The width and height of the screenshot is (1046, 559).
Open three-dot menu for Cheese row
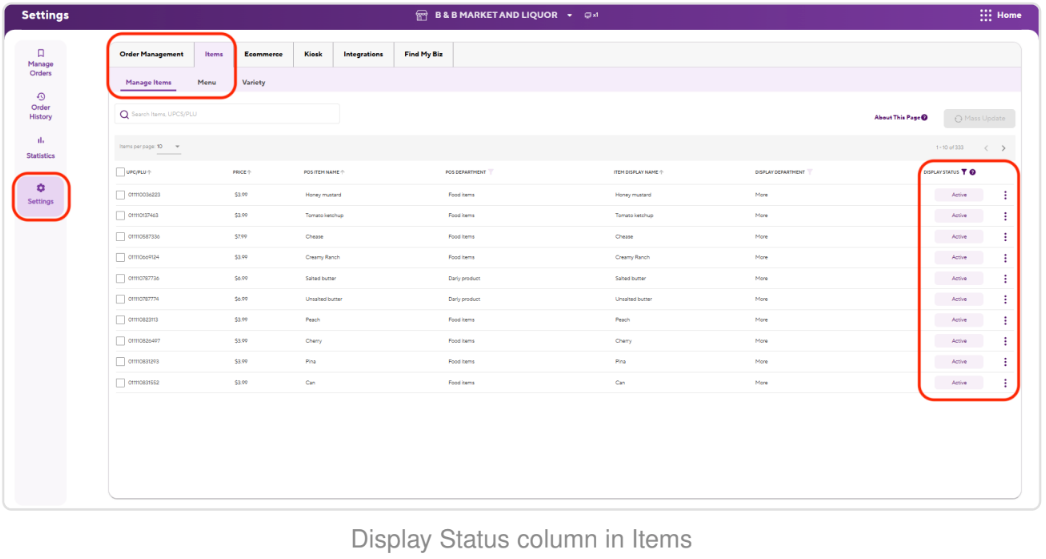(1005, 237)
